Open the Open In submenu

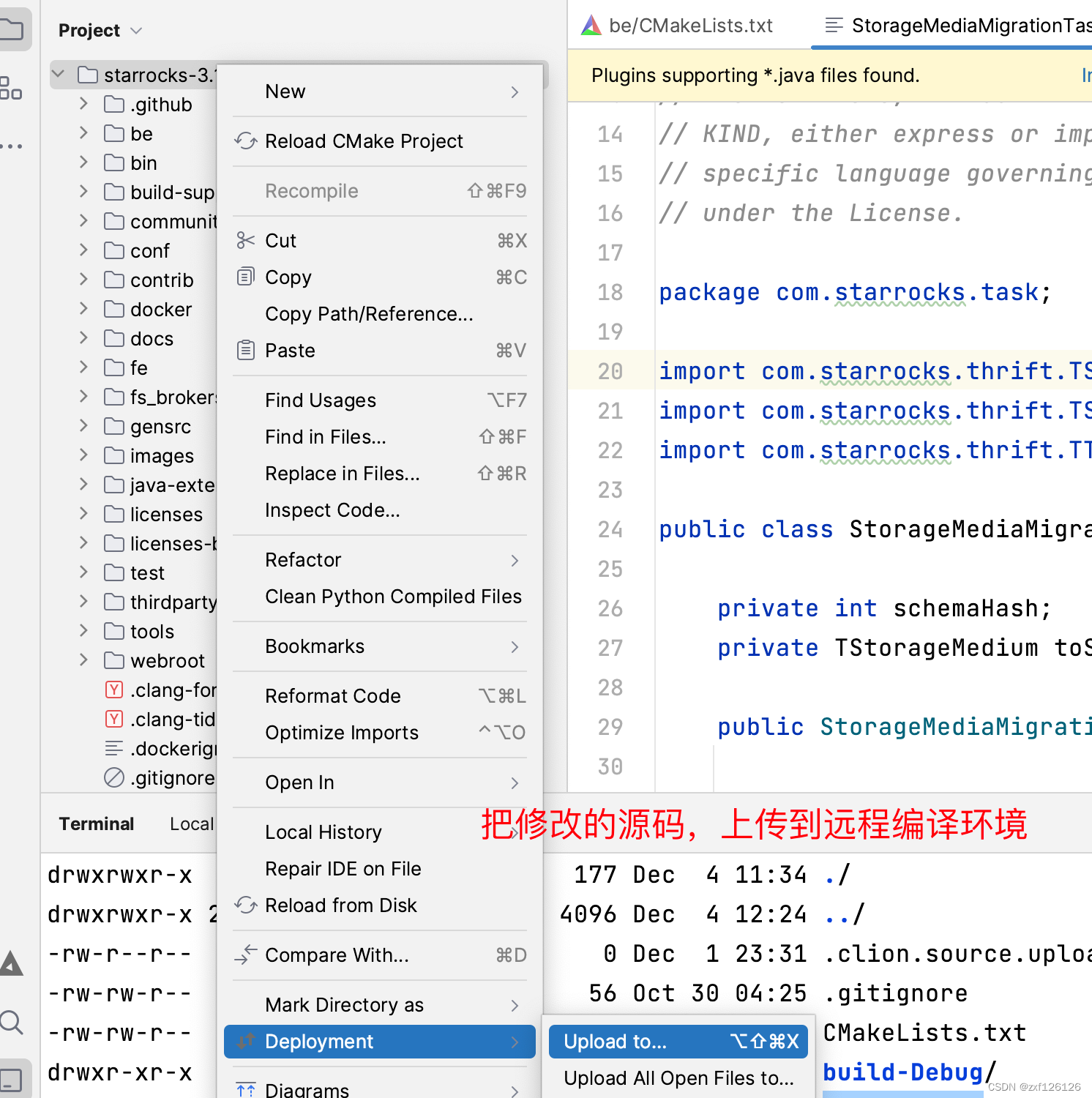click(x=381, y=783)
